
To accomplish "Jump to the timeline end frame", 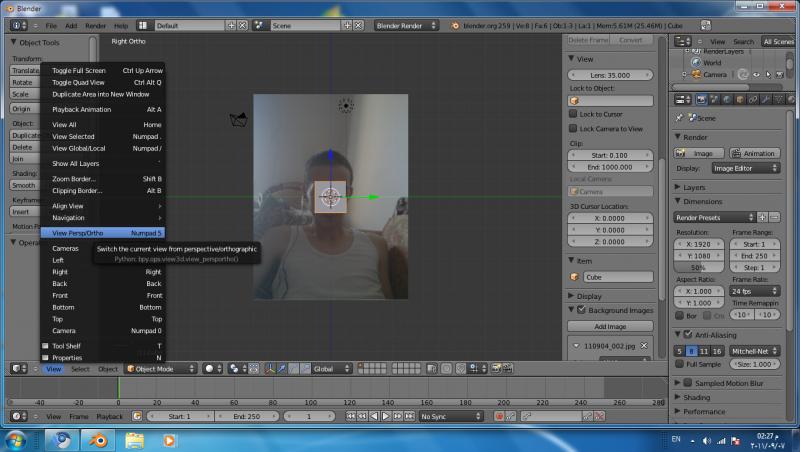I will 410,416.
